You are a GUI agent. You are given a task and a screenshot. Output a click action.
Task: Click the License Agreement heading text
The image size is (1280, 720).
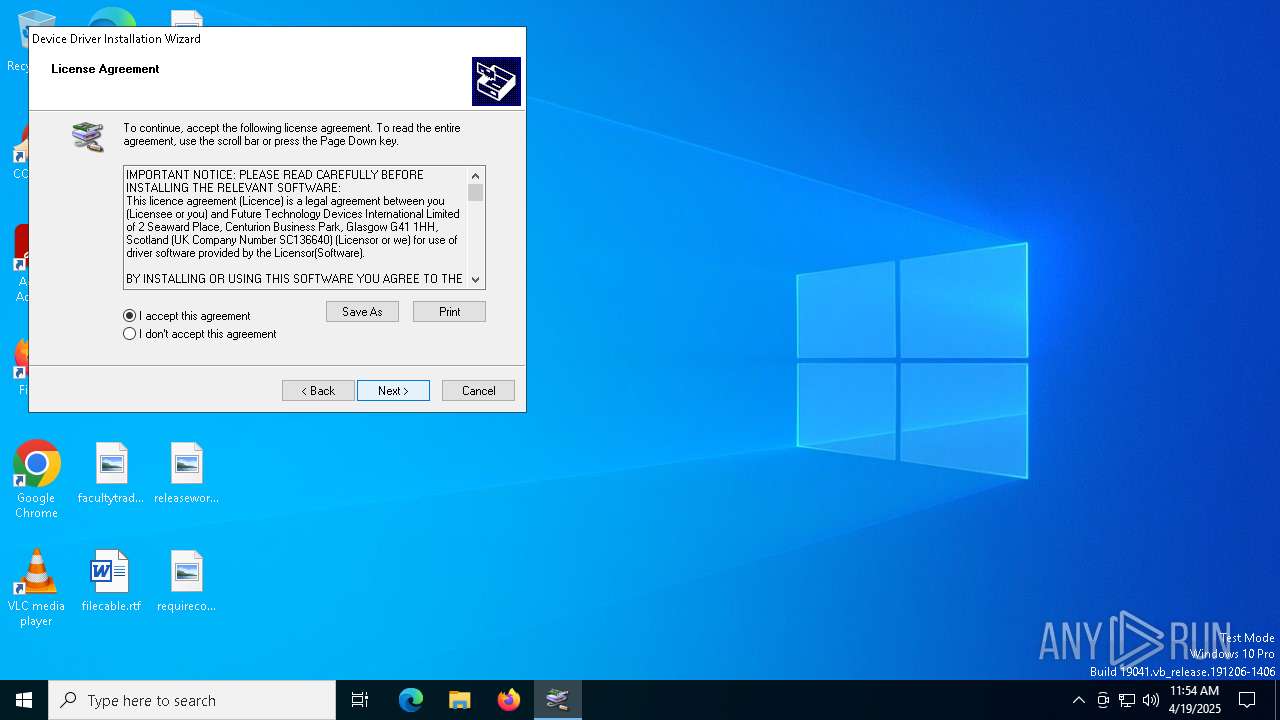click(x=105, y=69)
